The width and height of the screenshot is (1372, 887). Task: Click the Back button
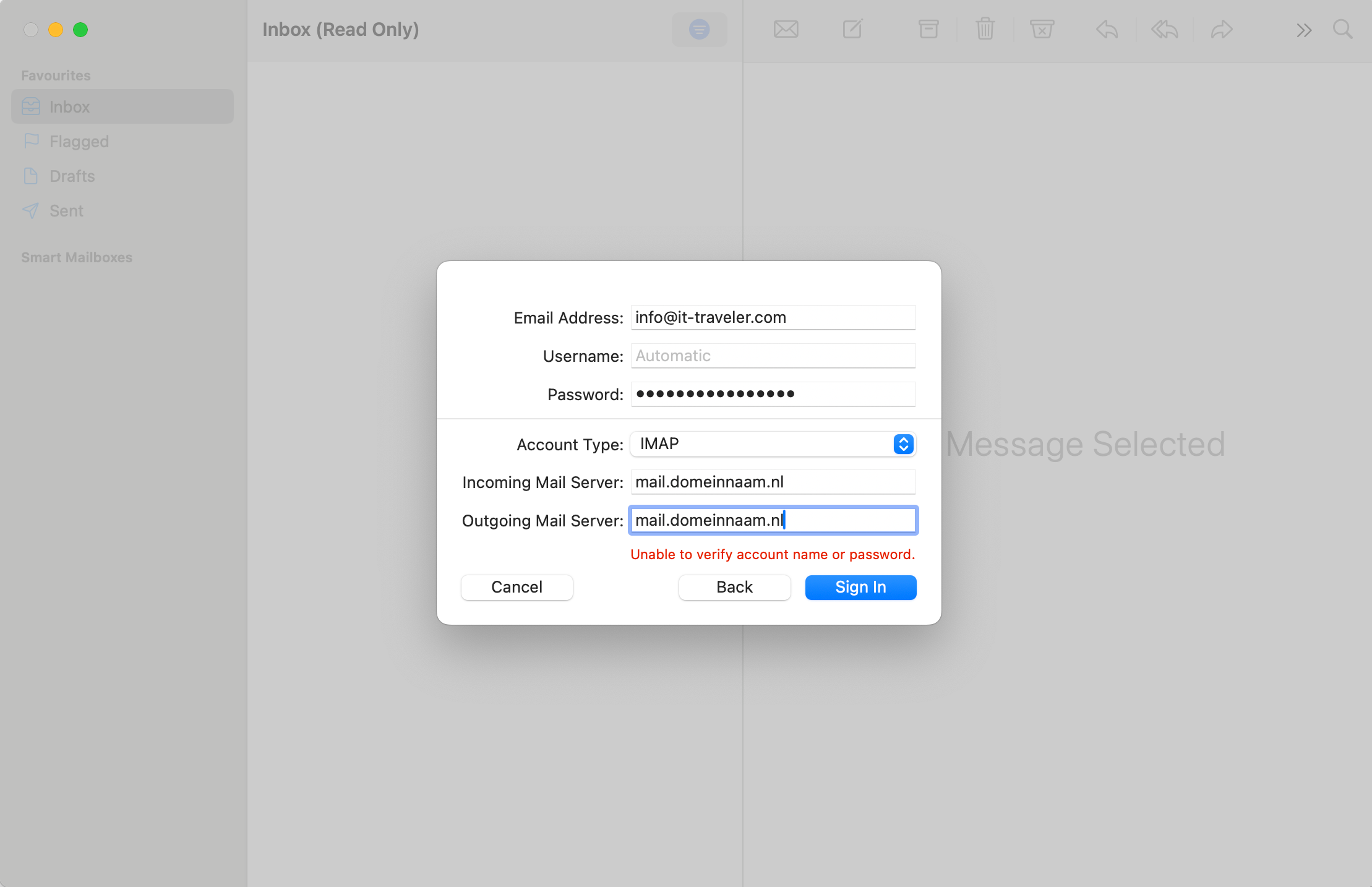point(734,587)
